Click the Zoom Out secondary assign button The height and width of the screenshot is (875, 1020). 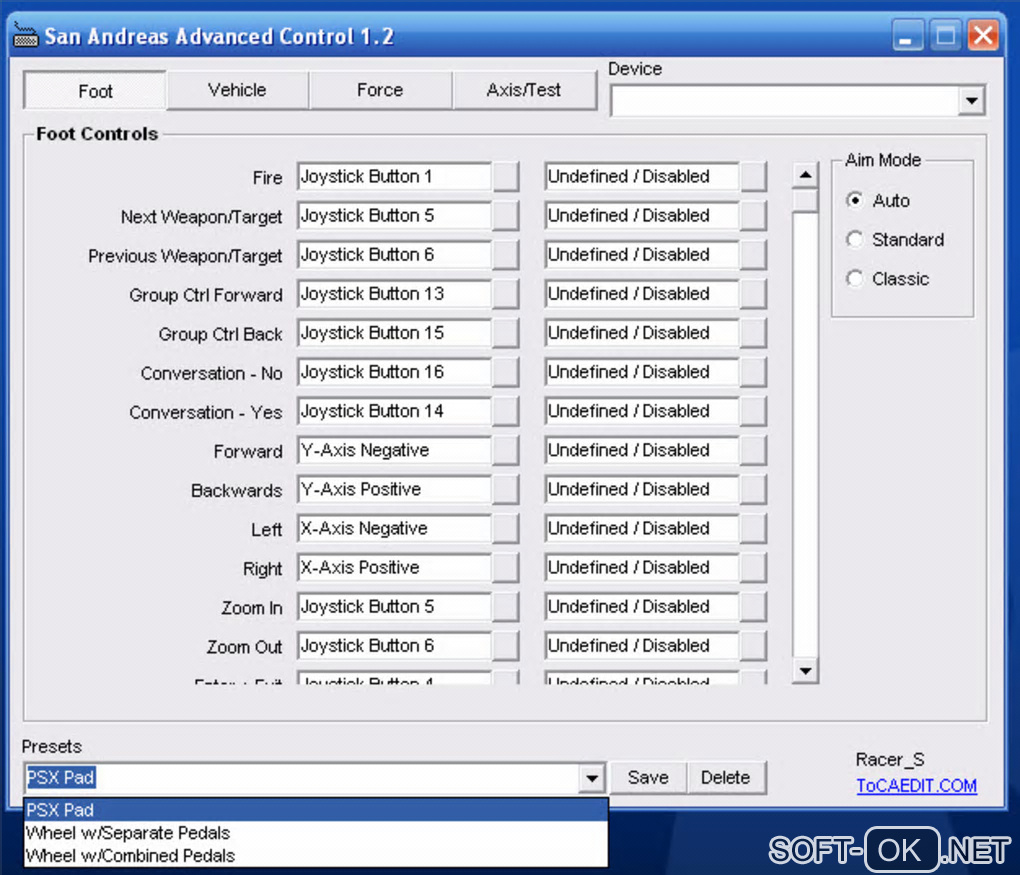[753, 645]
